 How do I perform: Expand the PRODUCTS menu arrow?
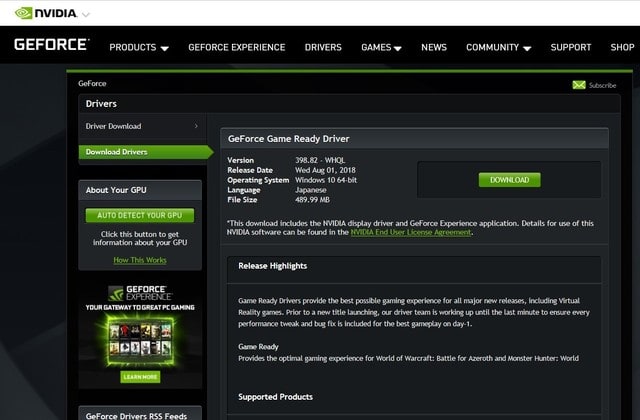164,48
